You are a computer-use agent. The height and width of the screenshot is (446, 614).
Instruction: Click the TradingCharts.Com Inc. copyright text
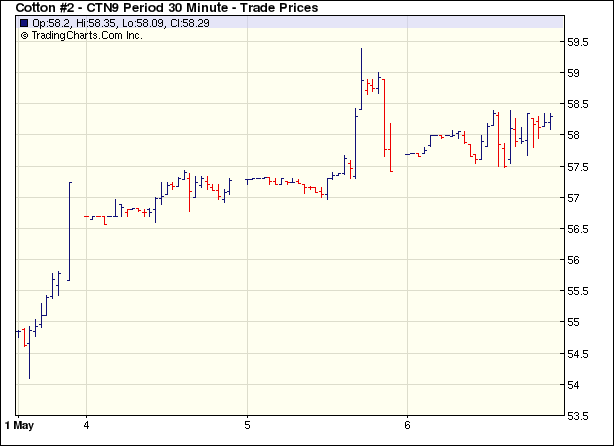point(82,35)
